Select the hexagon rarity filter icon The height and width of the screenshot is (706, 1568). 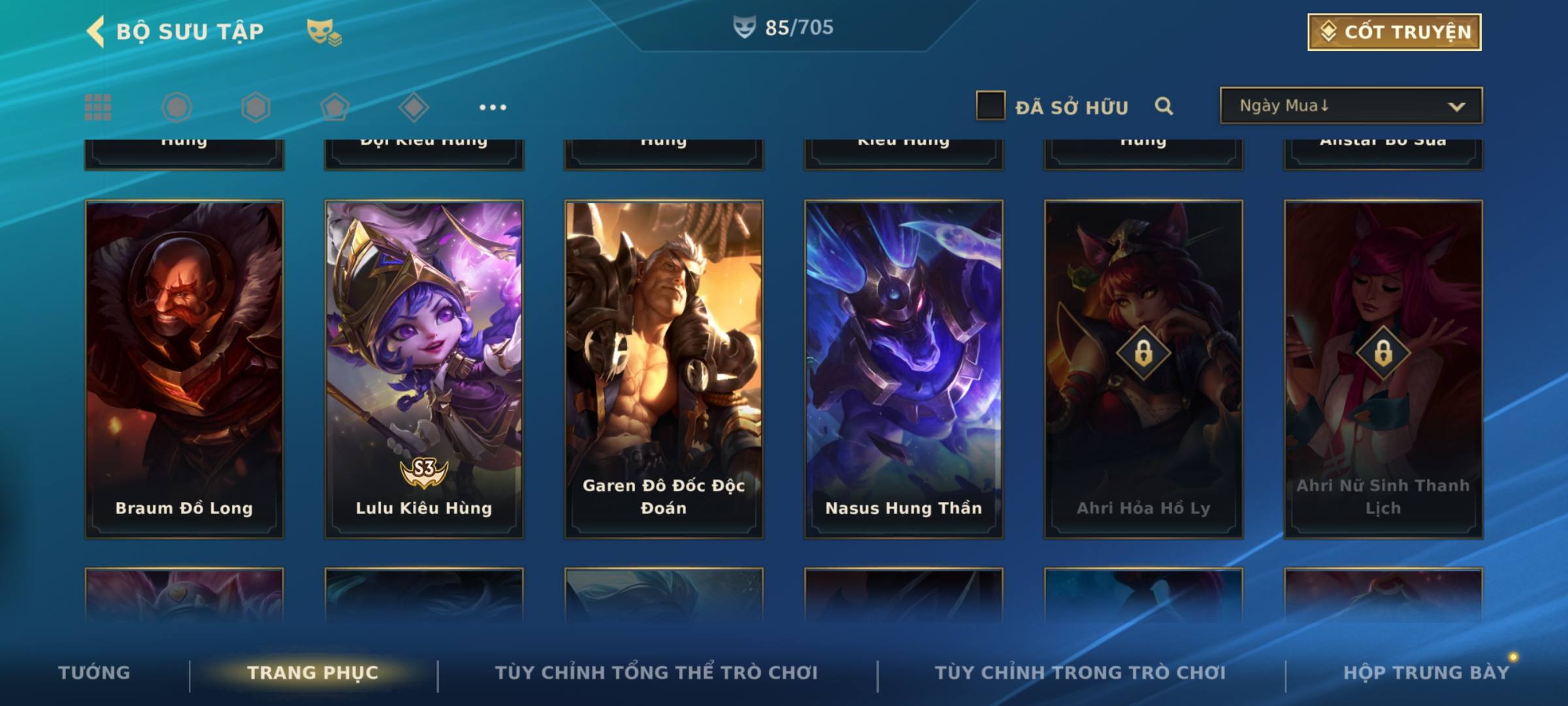[255, 107]
